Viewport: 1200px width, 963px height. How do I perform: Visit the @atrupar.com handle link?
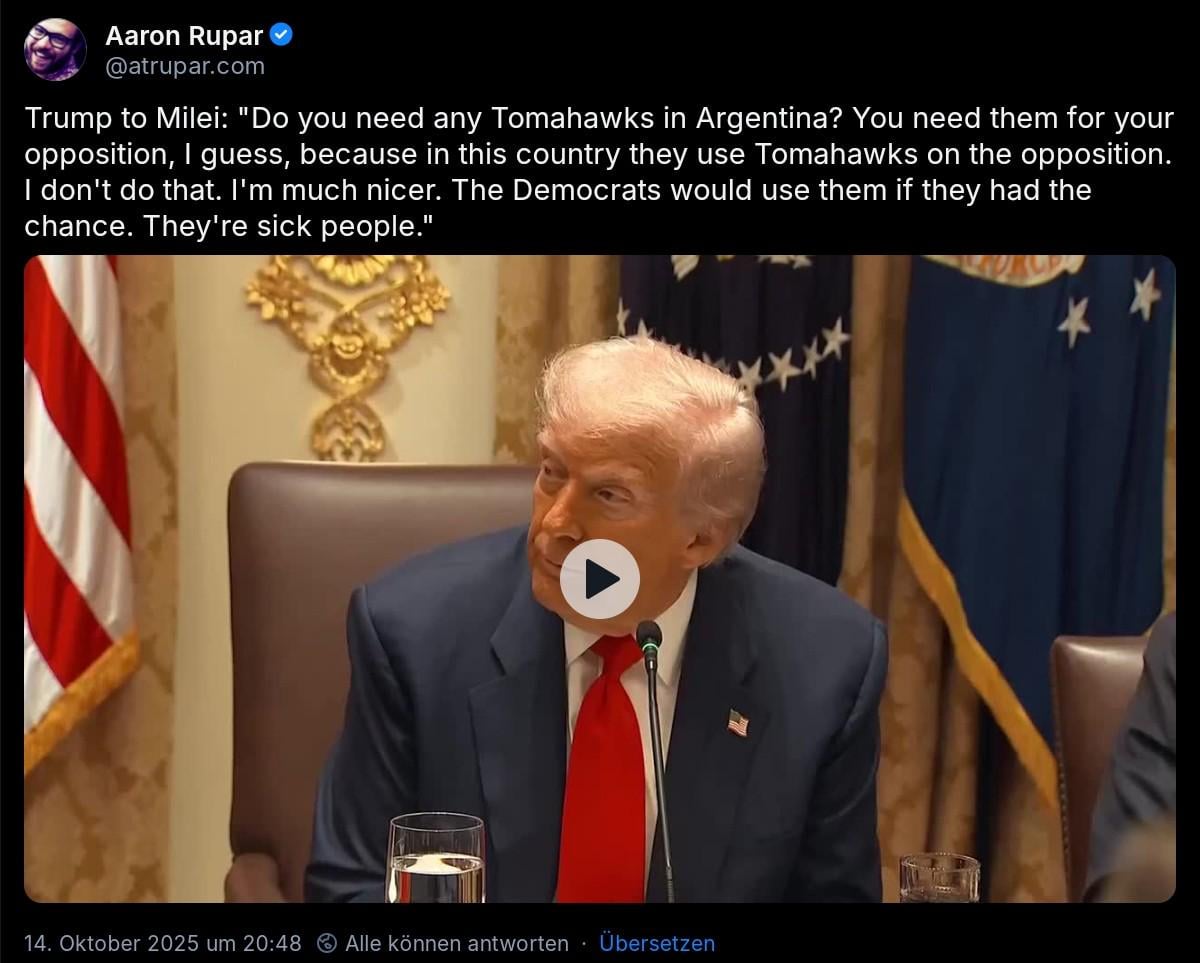[185, 66]
